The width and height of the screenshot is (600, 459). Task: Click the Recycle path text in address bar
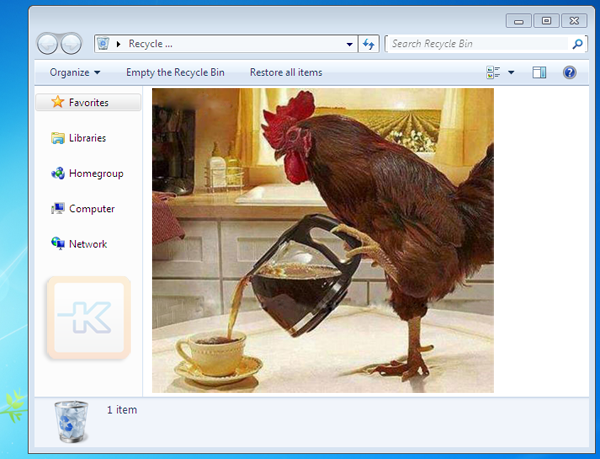[150, 44]
